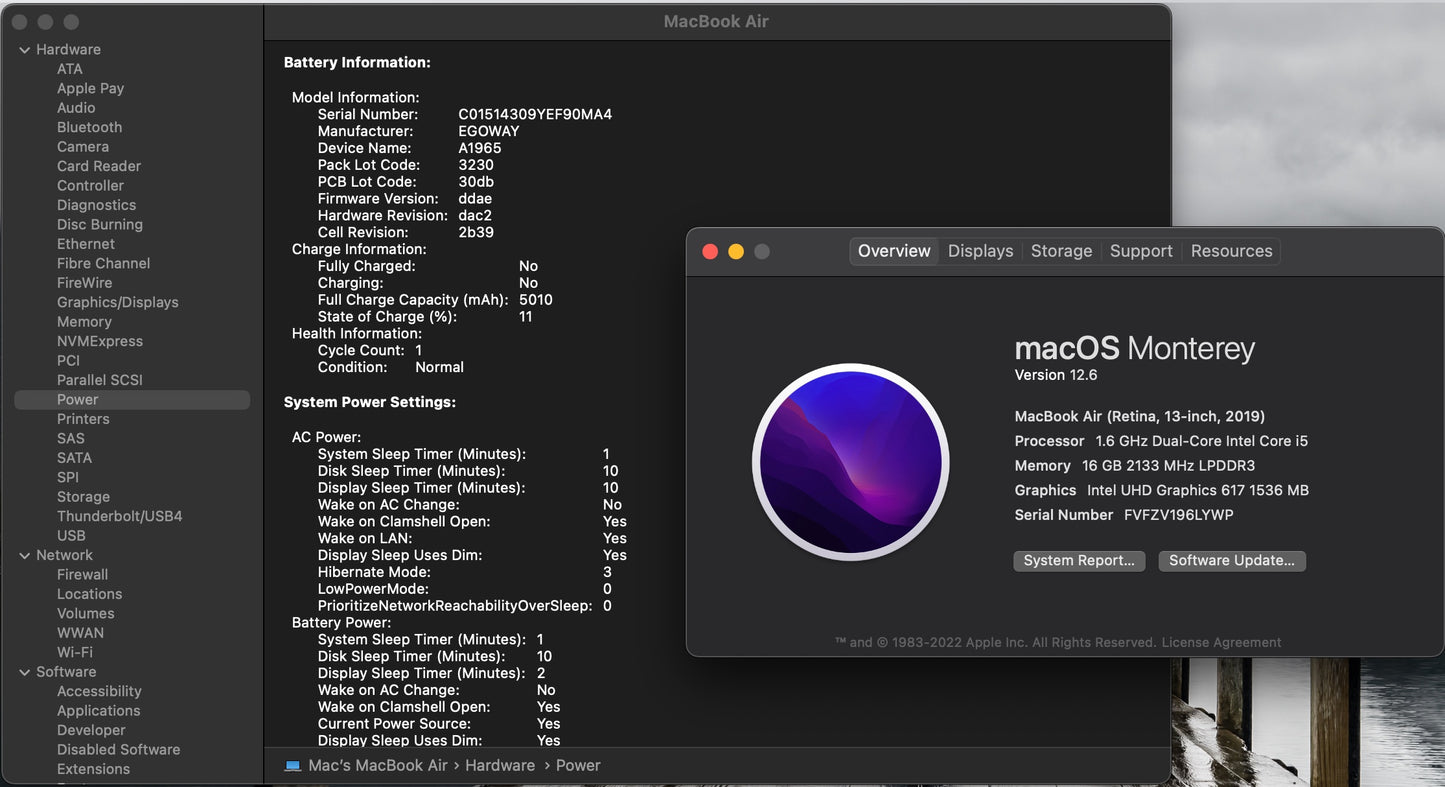Select the Support tab
This screenshot has height=787, width=1445.
(x=1140, y=252)
